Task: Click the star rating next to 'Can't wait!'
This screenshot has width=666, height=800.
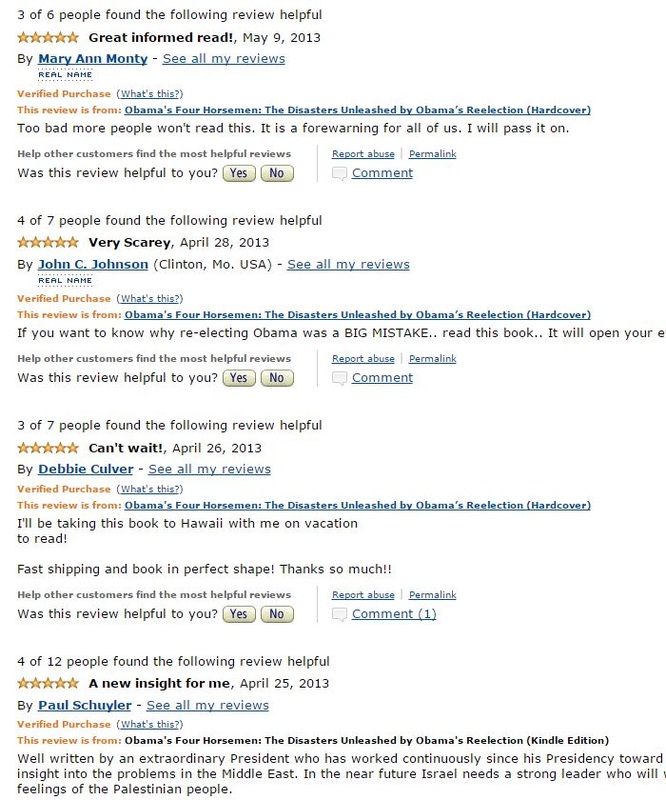Action: [x=47, y=447]
